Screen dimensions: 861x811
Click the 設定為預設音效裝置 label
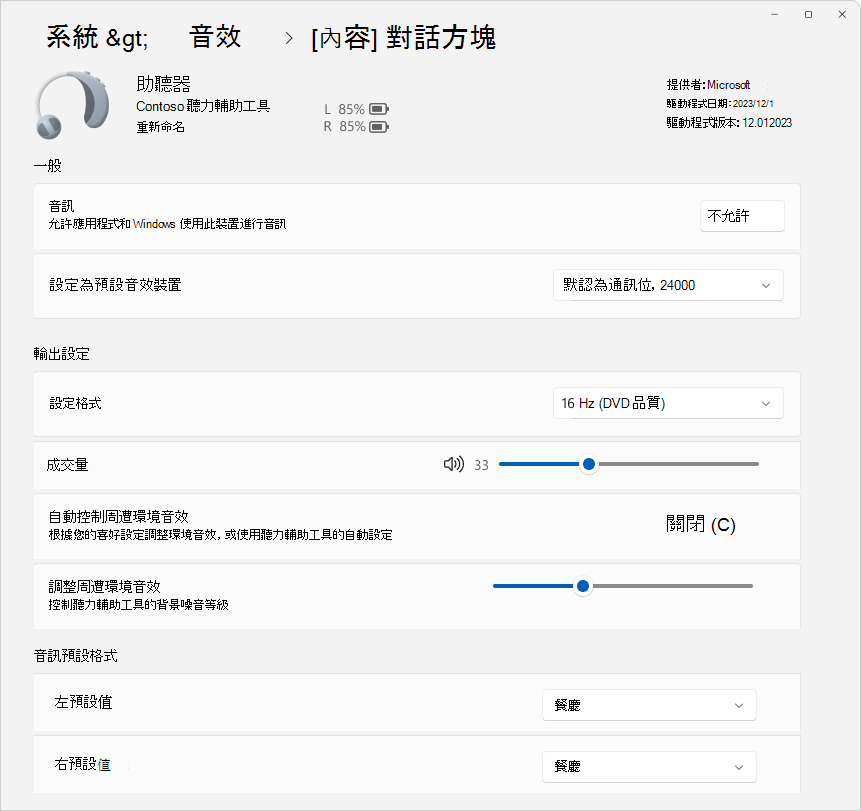tap(115, 285)
